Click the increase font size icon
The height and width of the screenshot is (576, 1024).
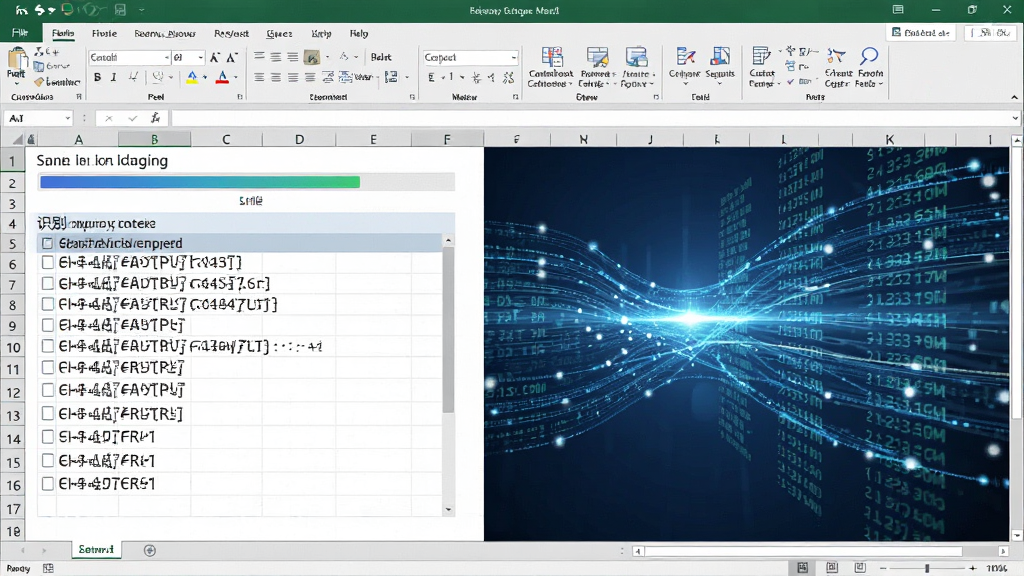[215, 57]
